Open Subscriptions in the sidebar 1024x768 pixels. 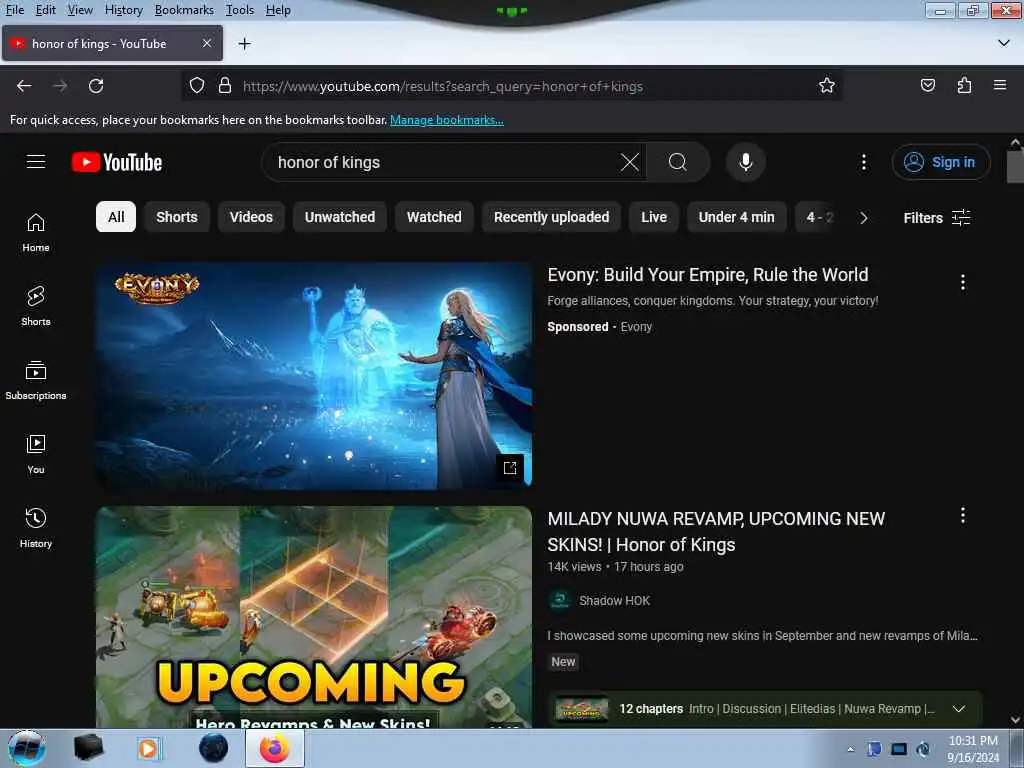pos(36,380)
